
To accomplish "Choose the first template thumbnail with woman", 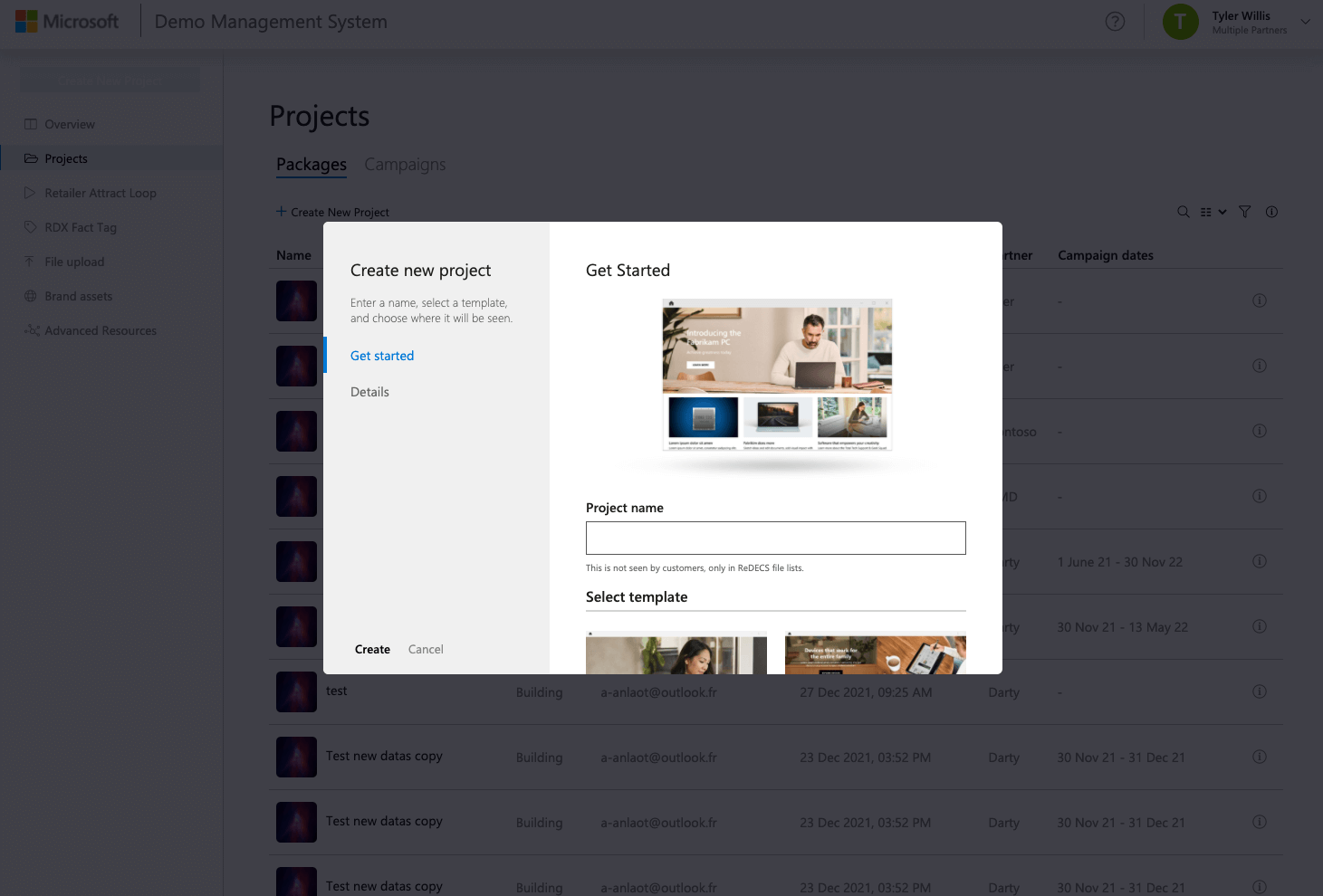I will point(676,653).
